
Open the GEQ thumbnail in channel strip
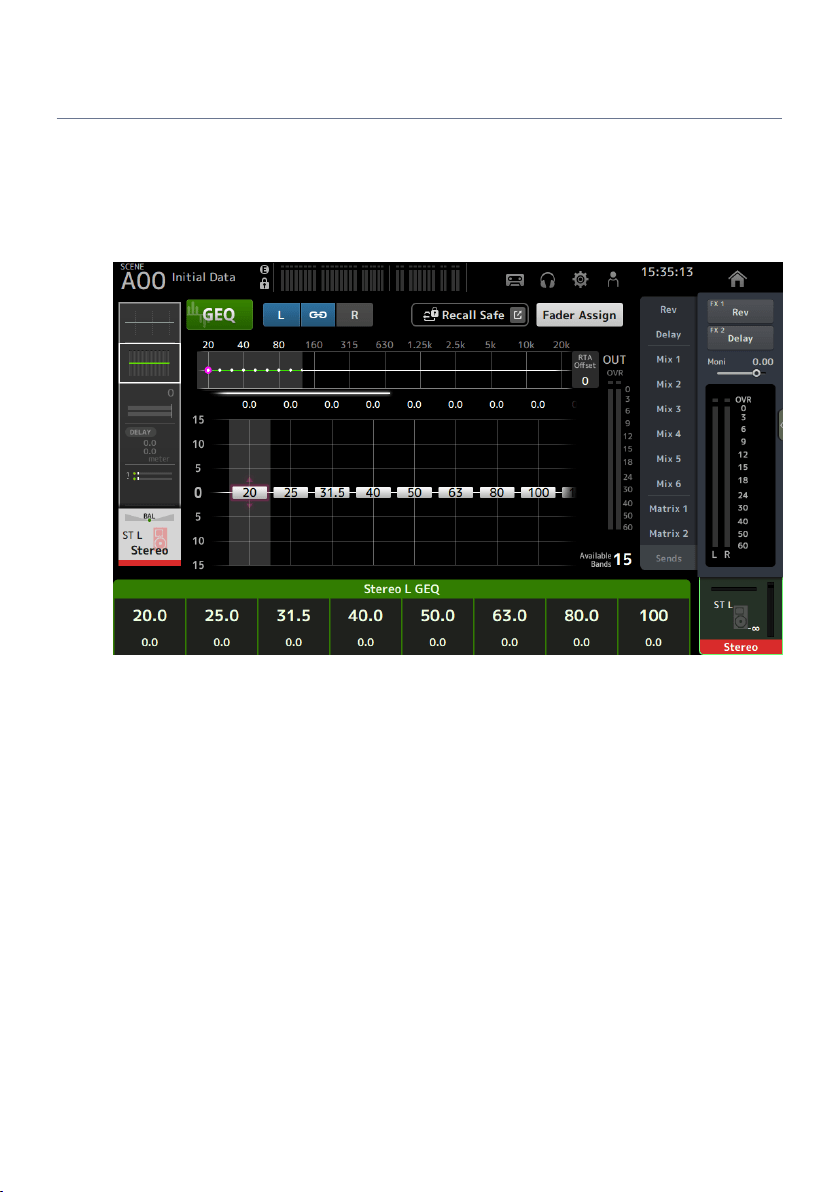coord(150,363)
